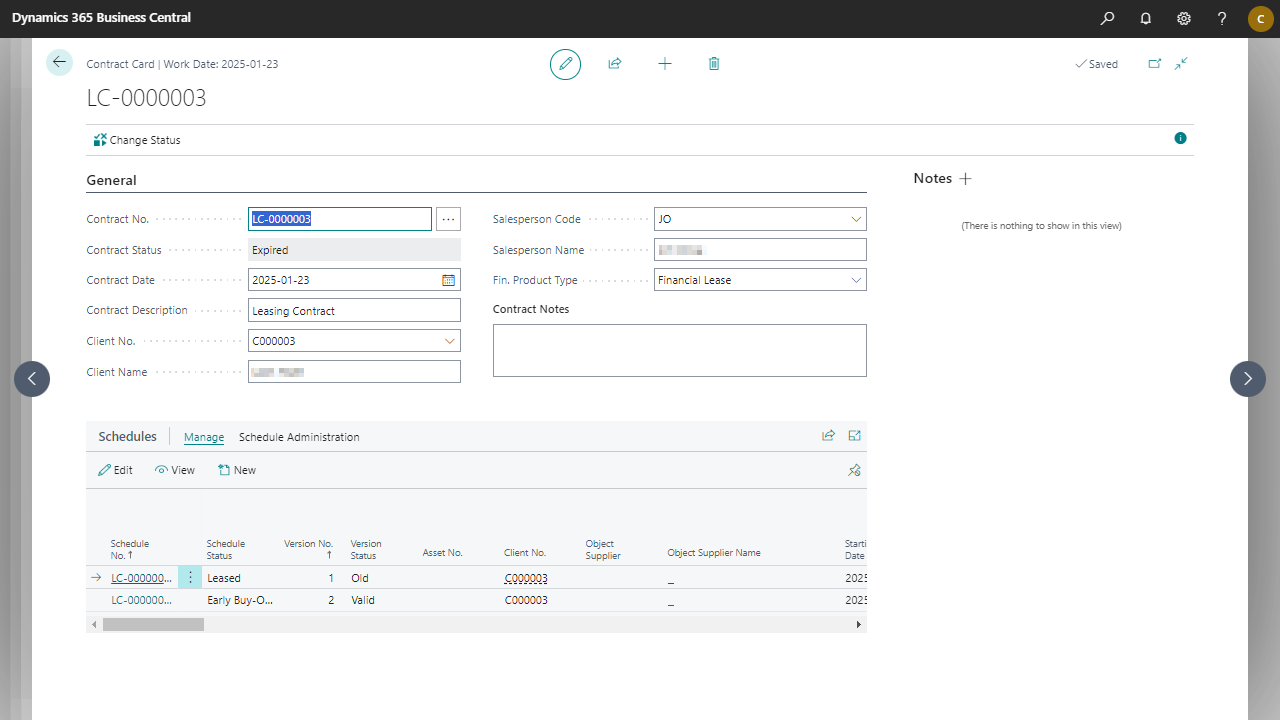This screenshot has width=1280, height=720.
Task: Click C000003 in Early Buy-Out row
Action: (526, 600)
